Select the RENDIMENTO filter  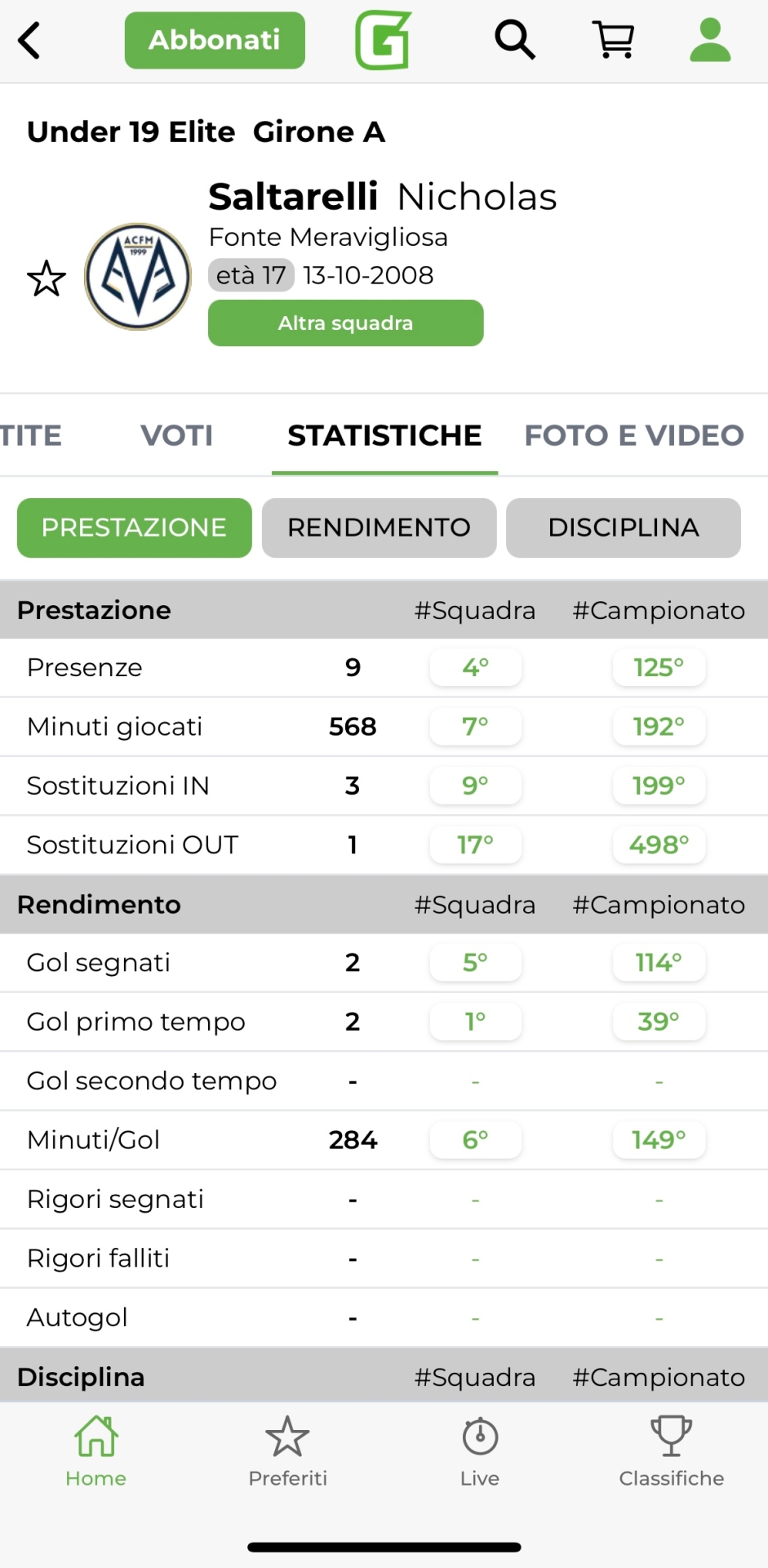[379, 528]
